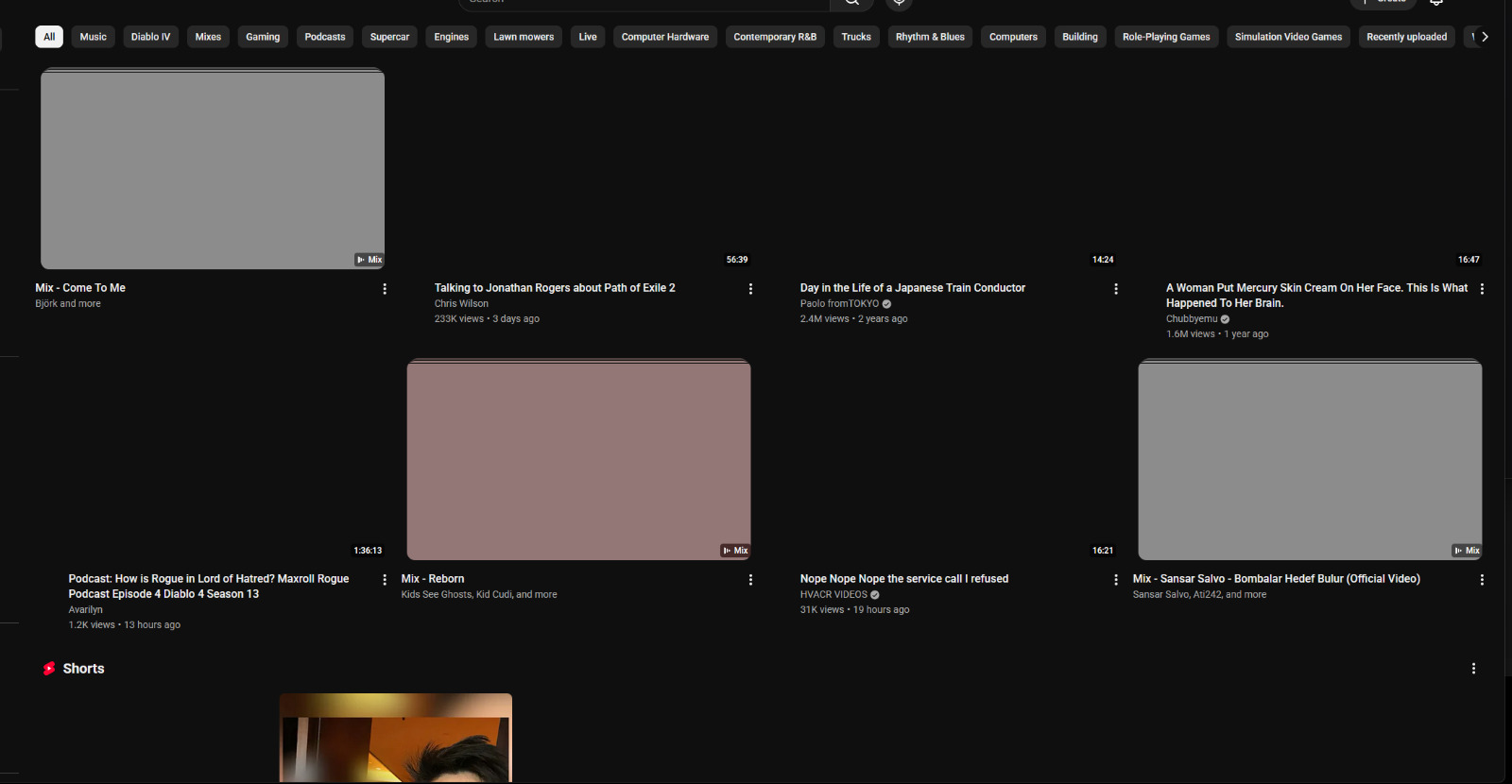Image resolution: width=1512 pixels, height=784 pixels.
Task: Click the 56:39 duration badge
Action: [737, 260]
